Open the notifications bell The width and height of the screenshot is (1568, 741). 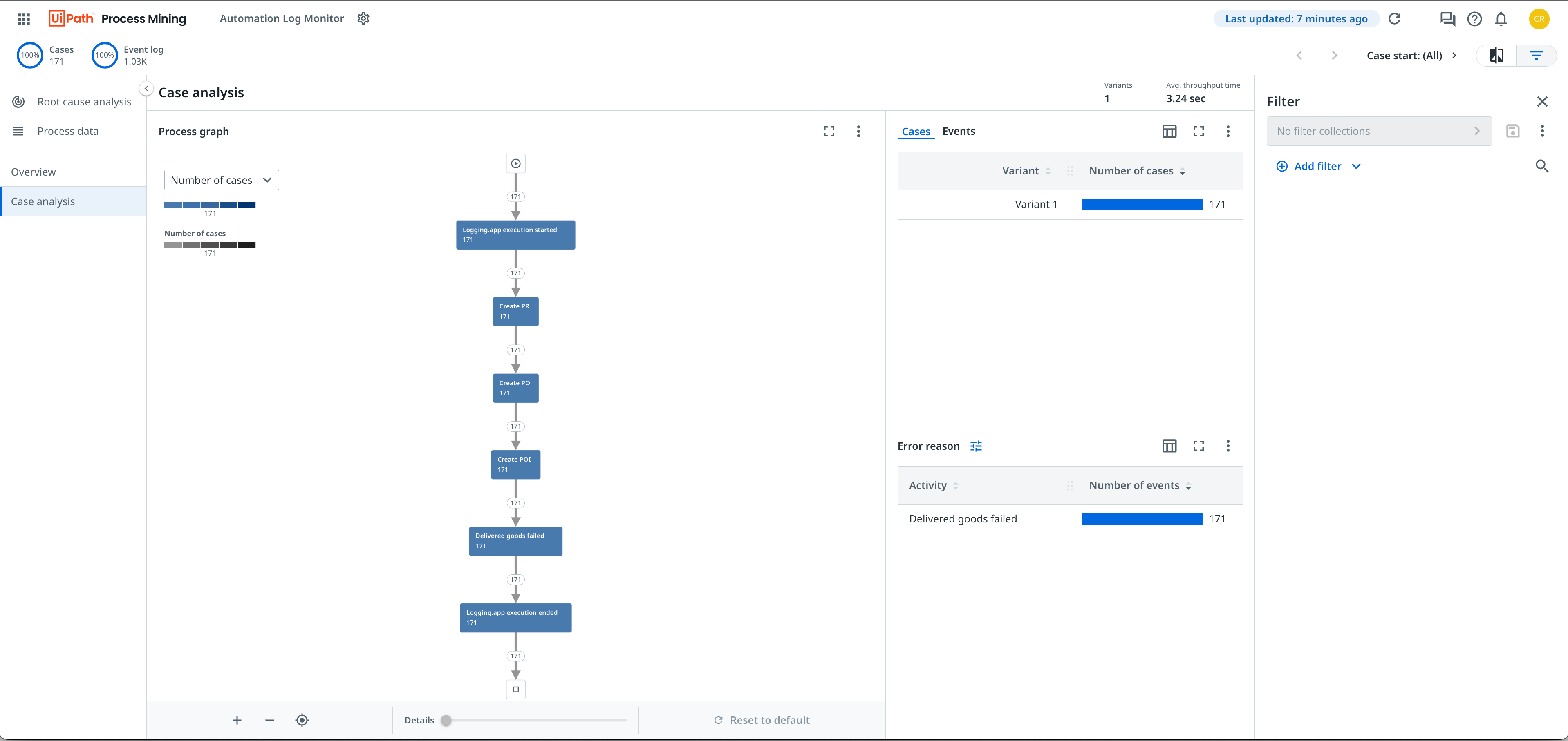[1501, 19]
